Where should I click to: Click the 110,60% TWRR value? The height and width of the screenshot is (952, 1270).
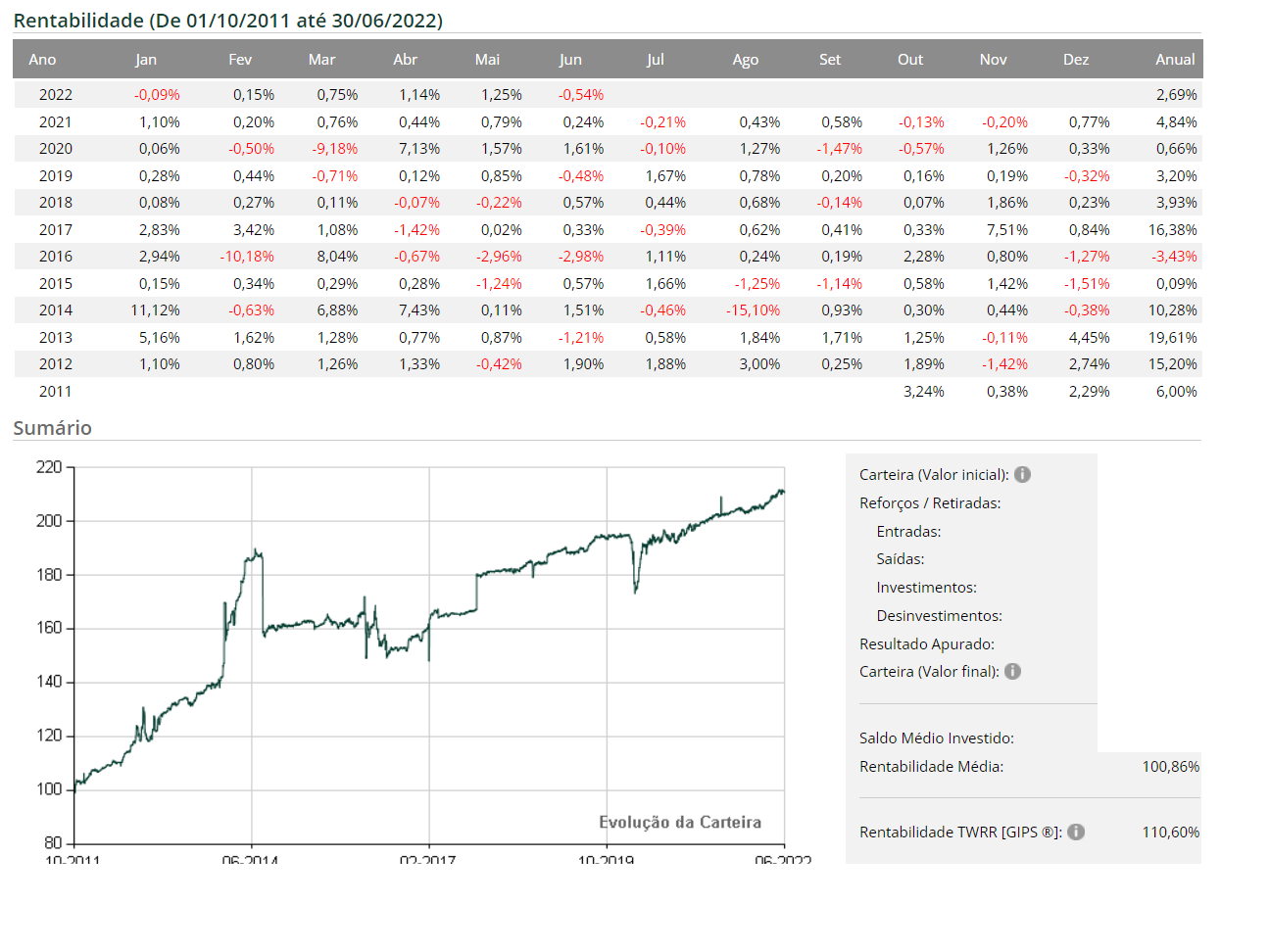pyautogui.click(x=1170, y=832)
